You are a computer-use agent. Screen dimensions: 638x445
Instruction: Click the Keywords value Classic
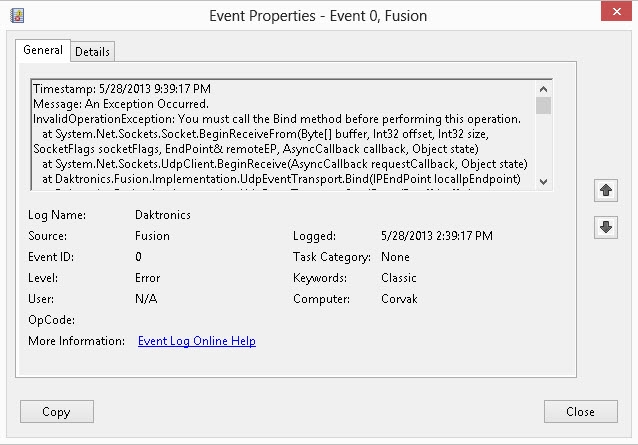coord(399,278)
